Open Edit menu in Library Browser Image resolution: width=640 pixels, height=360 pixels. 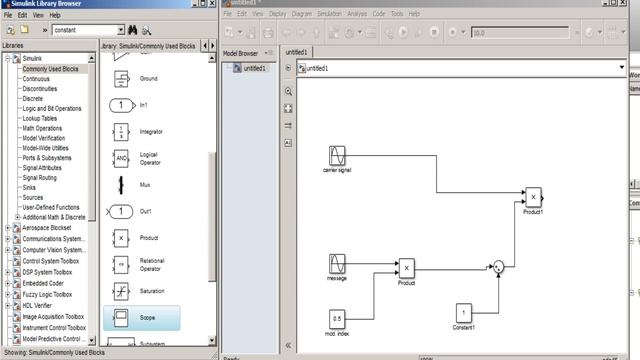click(22, 15)
